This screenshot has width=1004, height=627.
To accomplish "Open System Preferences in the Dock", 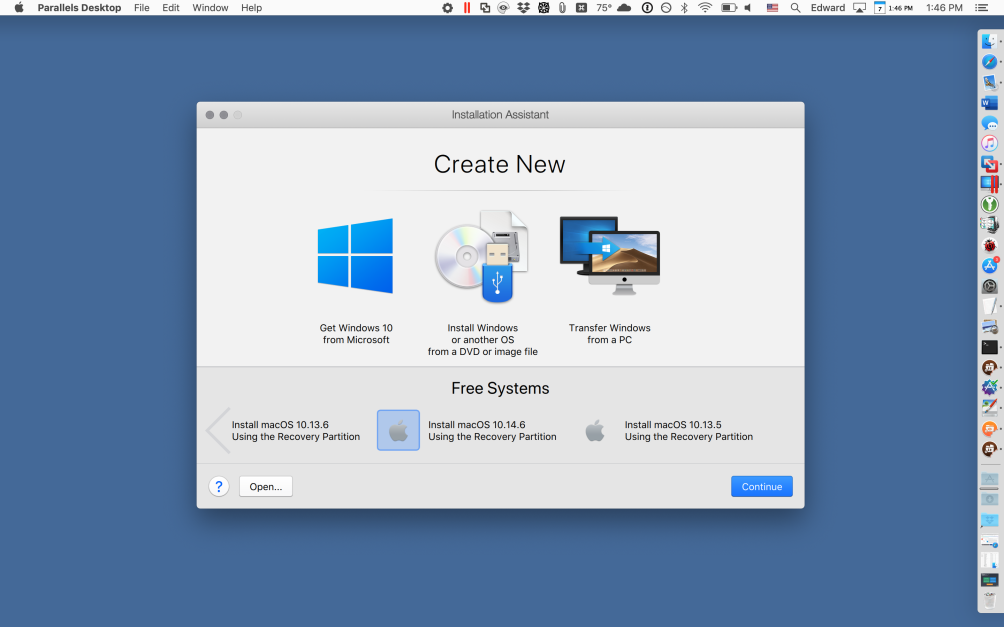I will pyautogui.click(x=989, y=286).
